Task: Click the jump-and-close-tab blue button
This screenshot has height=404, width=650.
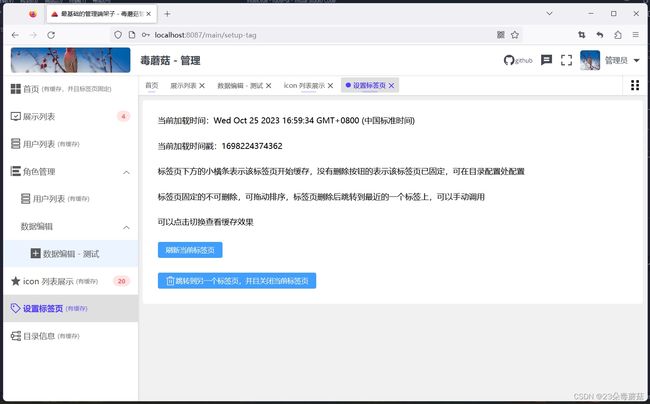Action: point(237,281)
